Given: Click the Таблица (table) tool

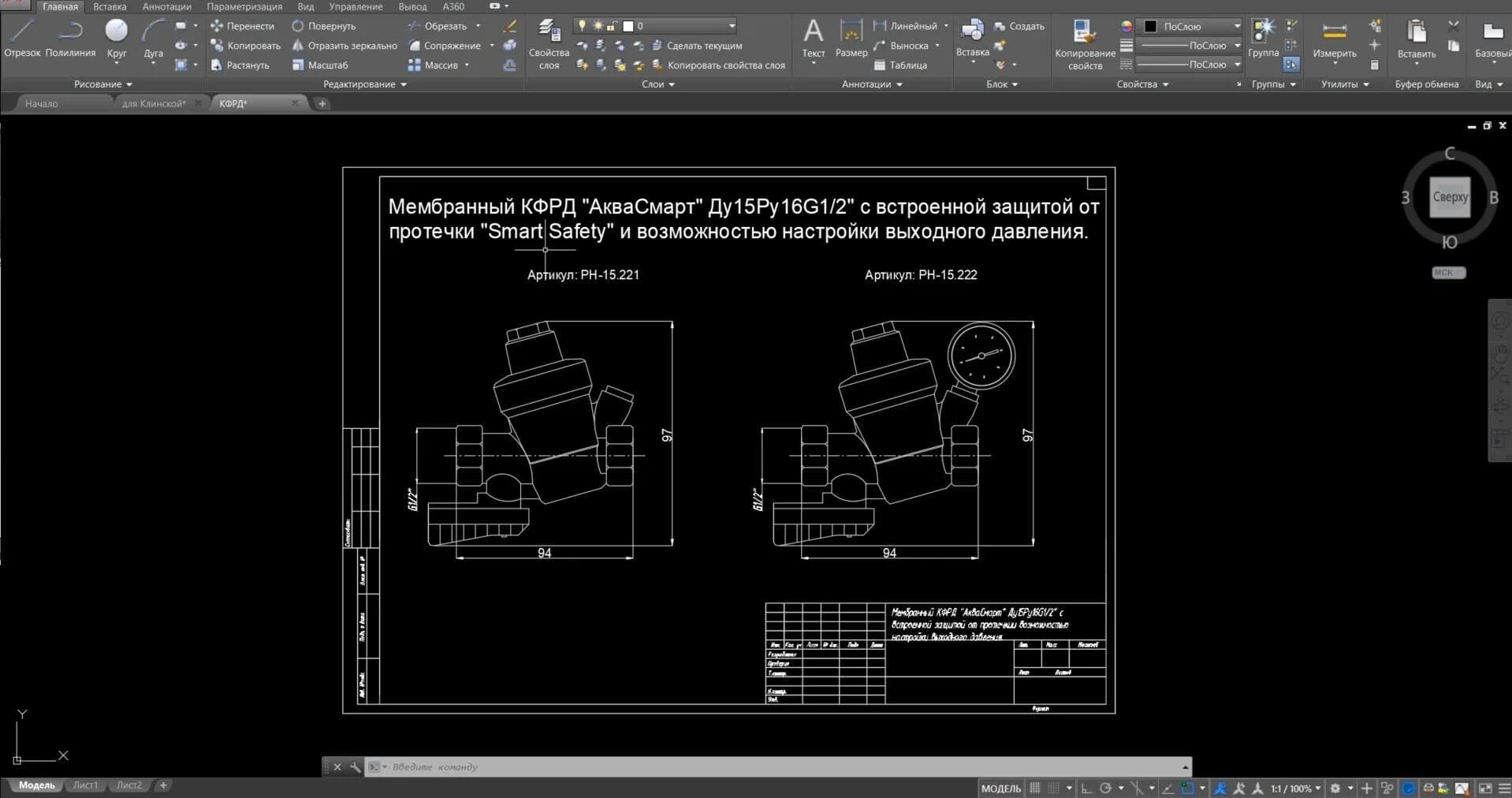Looking at the screenshot, I should (899, 65).
